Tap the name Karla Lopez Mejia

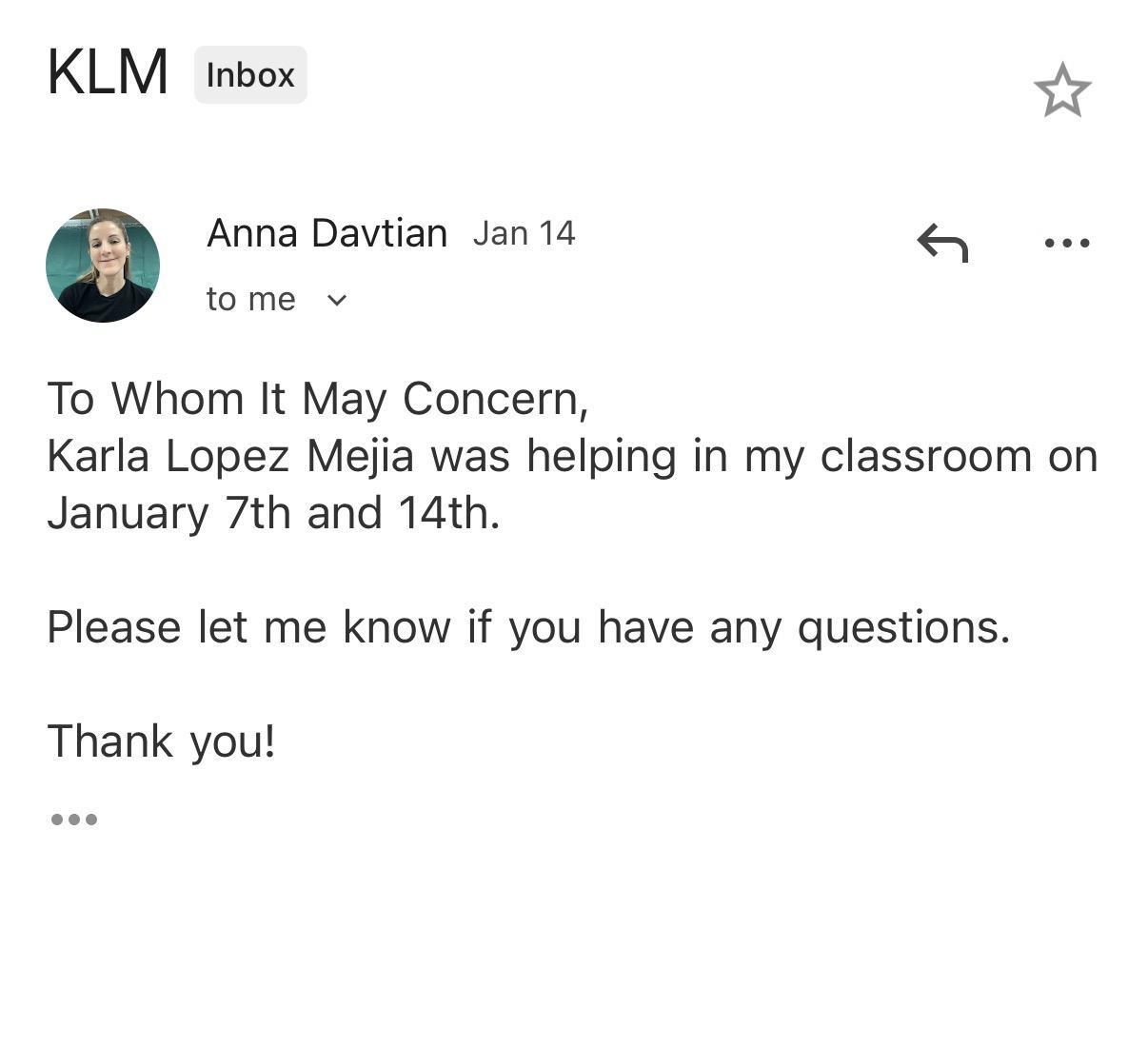click(230, 456)
